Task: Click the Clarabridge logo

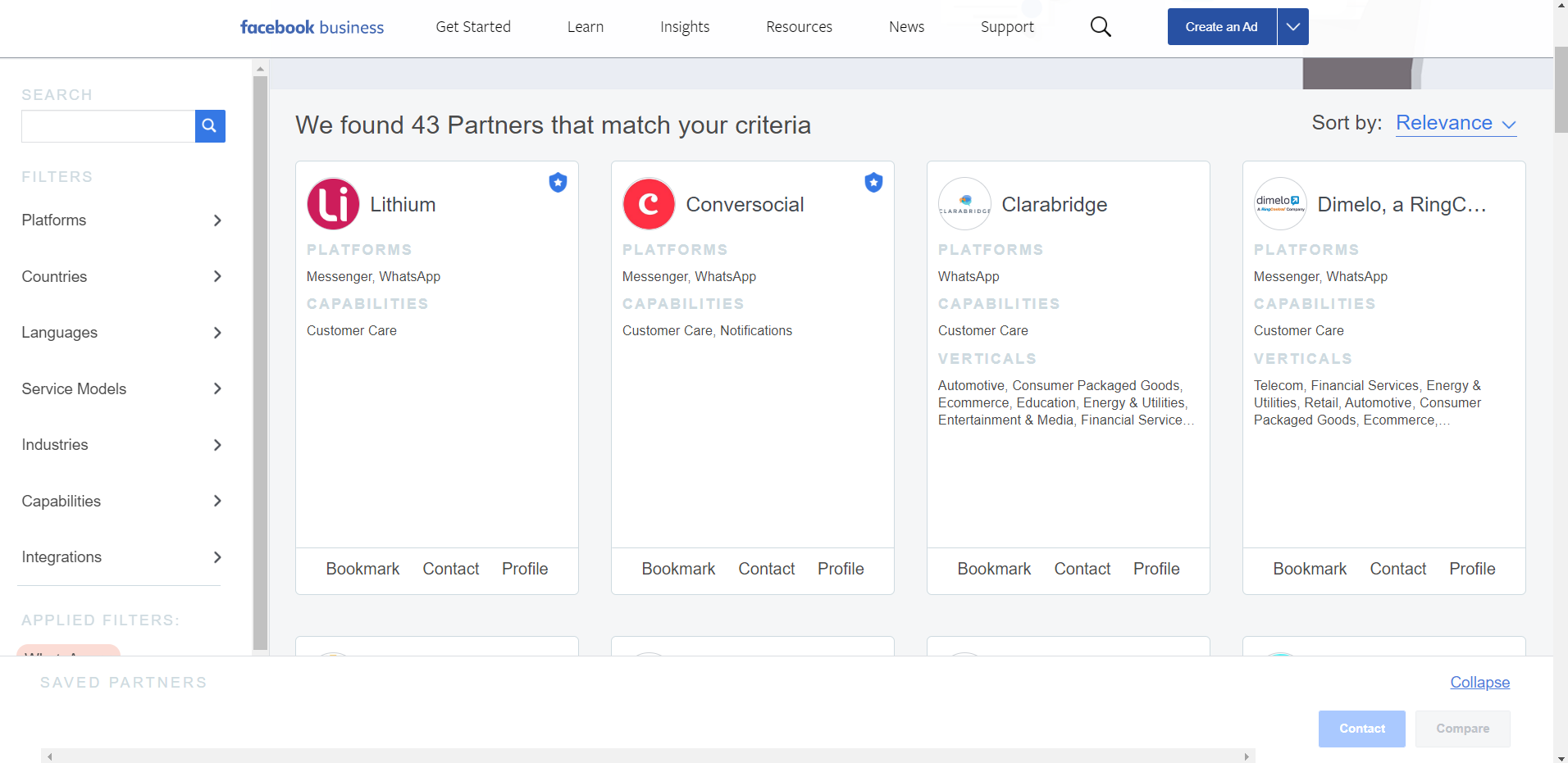Action: point(964,204)
